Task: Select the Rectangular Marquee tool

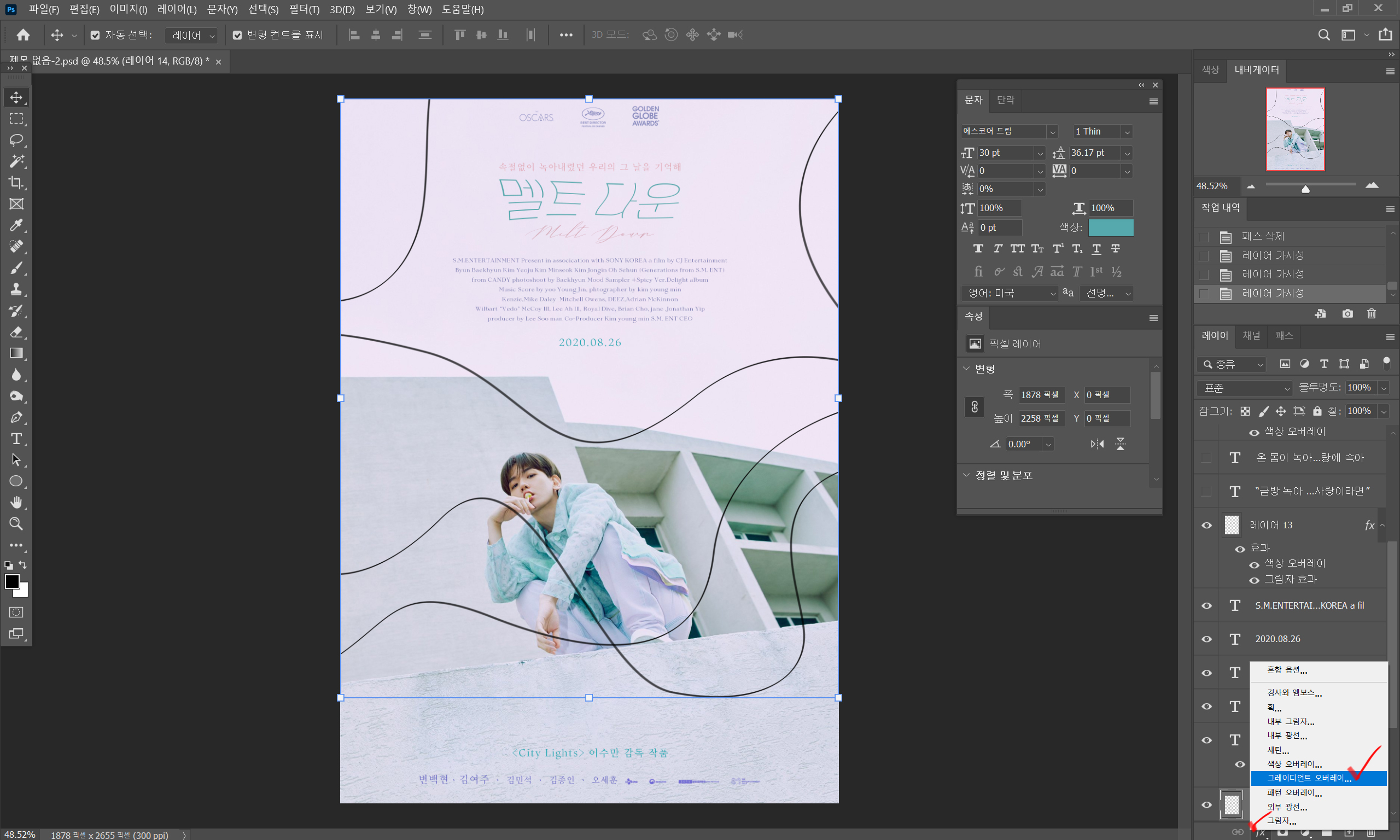Action: click(16, 118)
